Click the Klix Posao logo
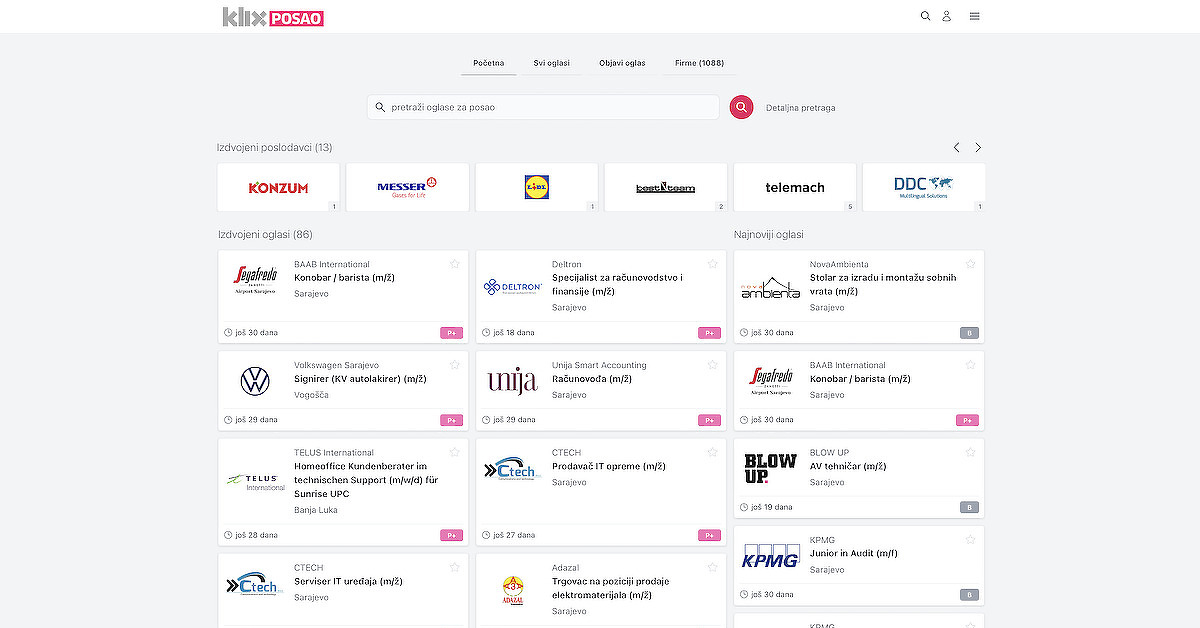 click(x=273, y=17)
